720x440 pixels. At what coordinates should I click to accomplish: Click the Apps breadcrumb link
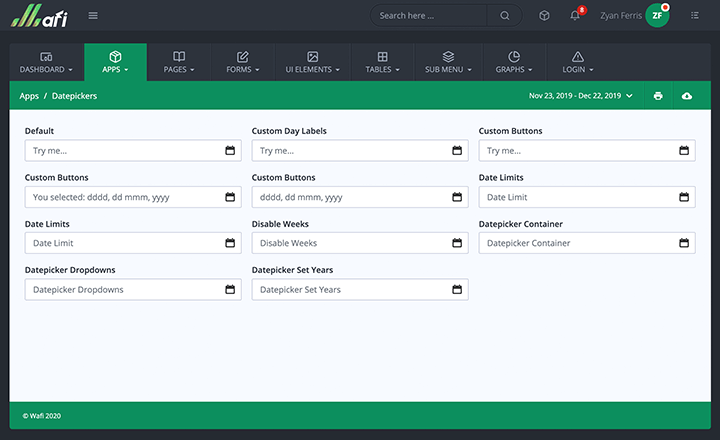pyautogui.click(x=29, y=96)
